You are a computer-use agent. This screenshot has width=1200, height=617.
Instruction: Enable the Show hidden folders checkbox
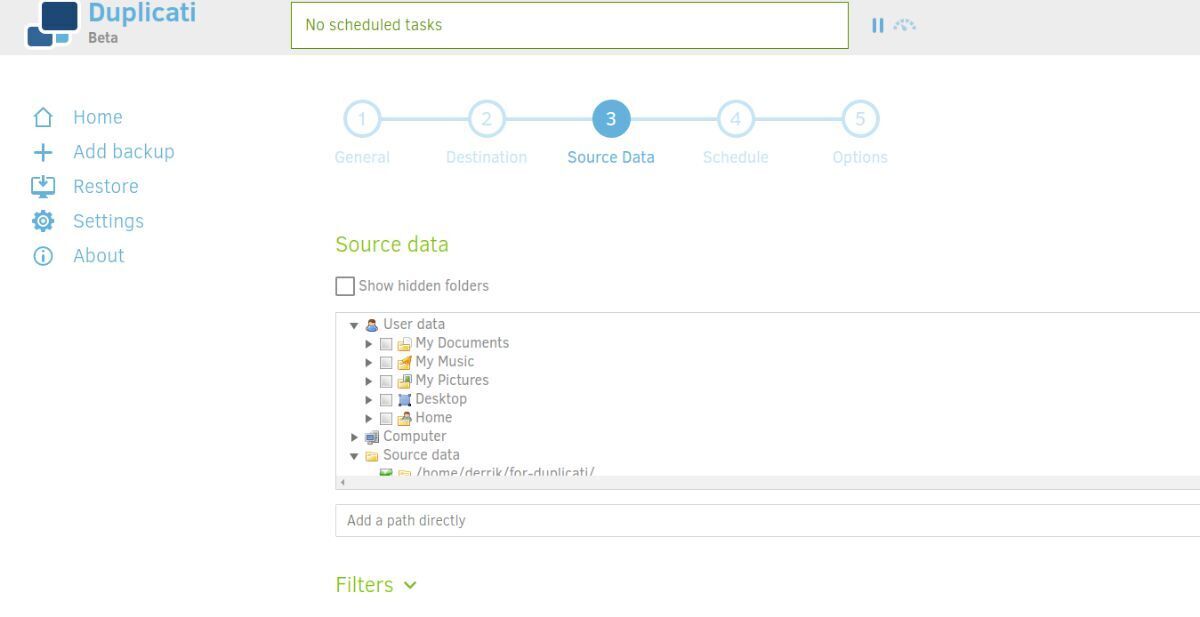(345, 286)
